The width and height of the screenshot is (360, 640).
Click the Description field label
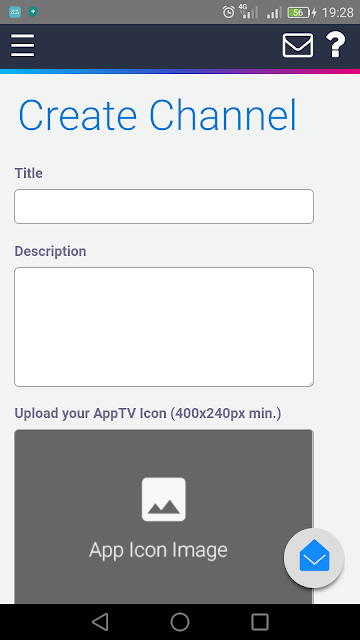50,251
